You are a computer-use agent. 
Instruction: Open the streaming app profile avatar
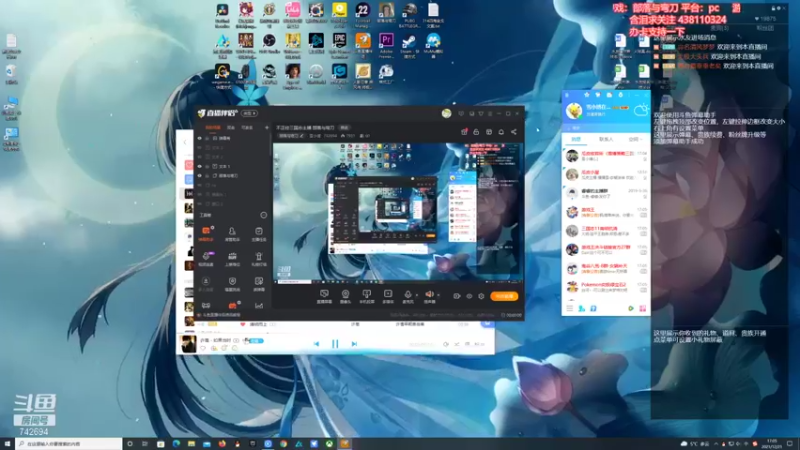(x=446, y=113)
